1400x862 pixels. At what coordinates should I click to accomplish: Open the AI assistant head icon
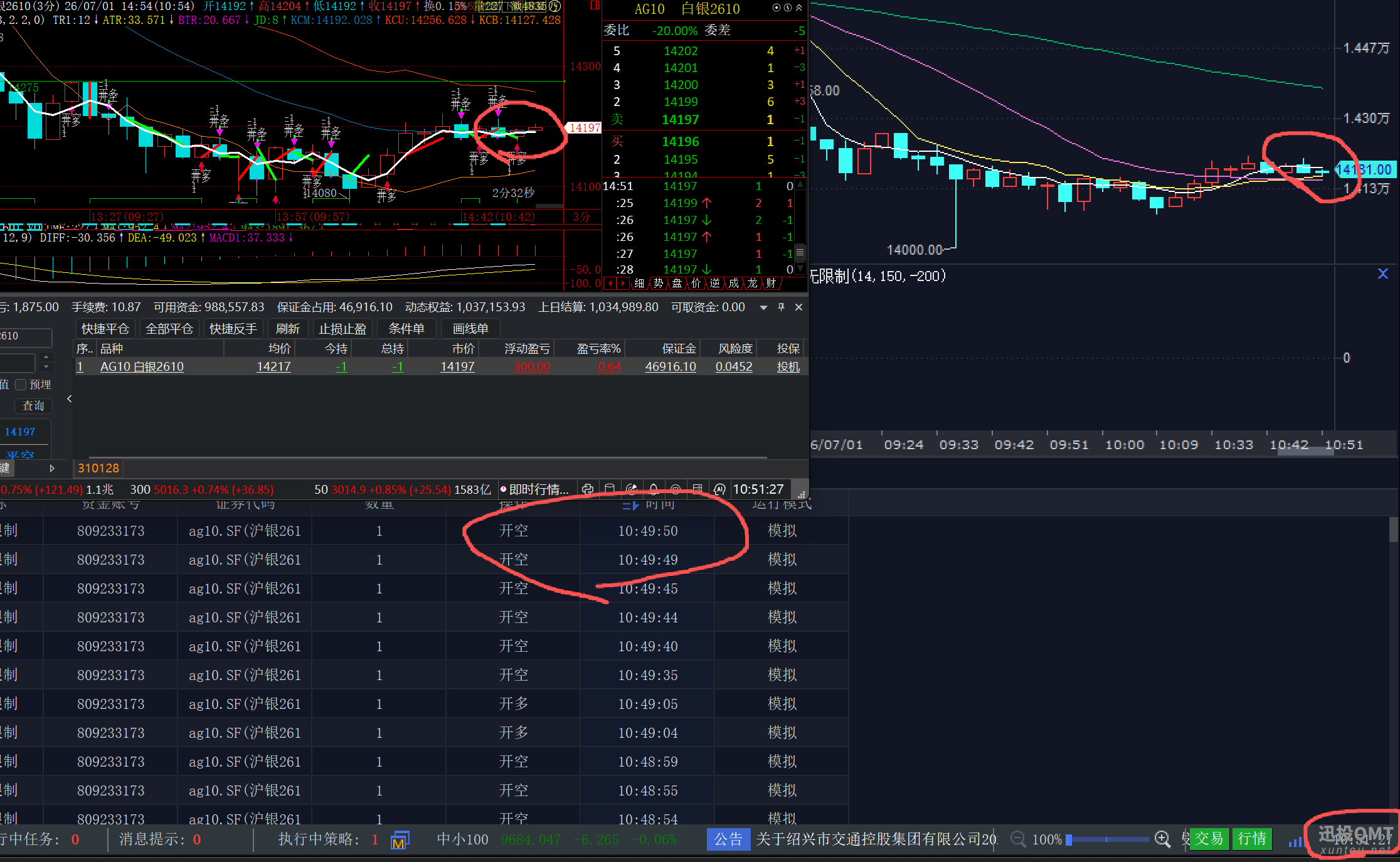[719, 489]
